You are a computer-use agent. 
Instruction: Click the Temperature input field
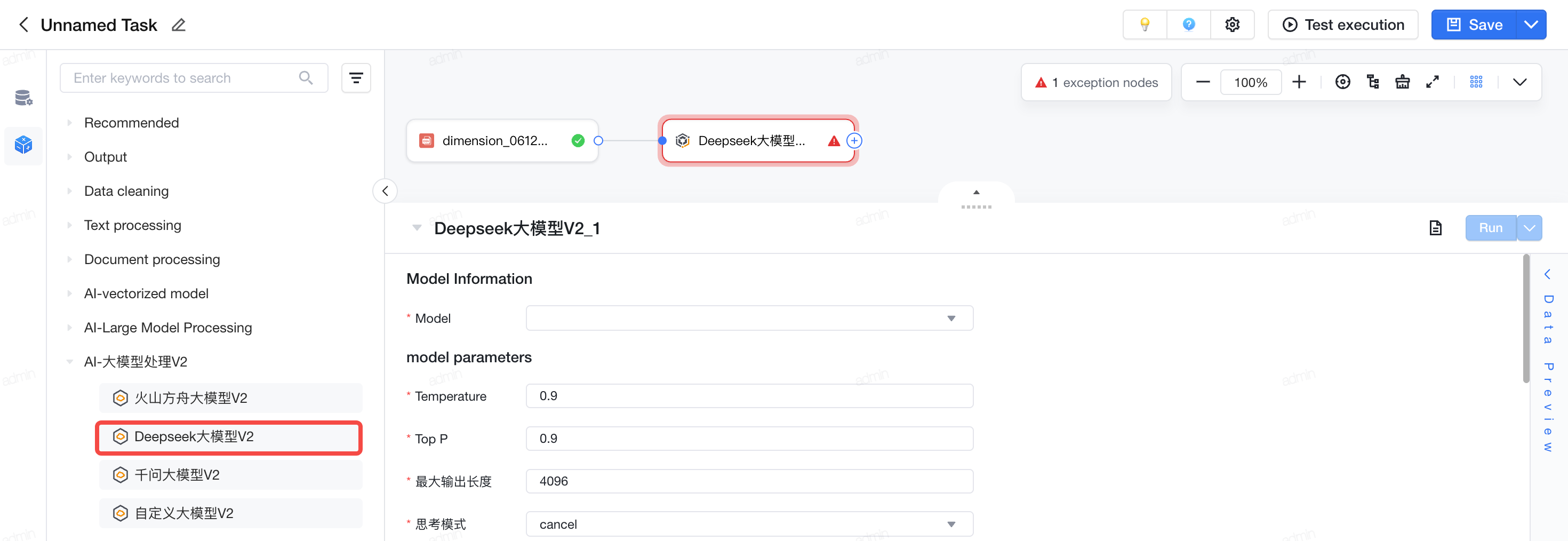point(749,396)
